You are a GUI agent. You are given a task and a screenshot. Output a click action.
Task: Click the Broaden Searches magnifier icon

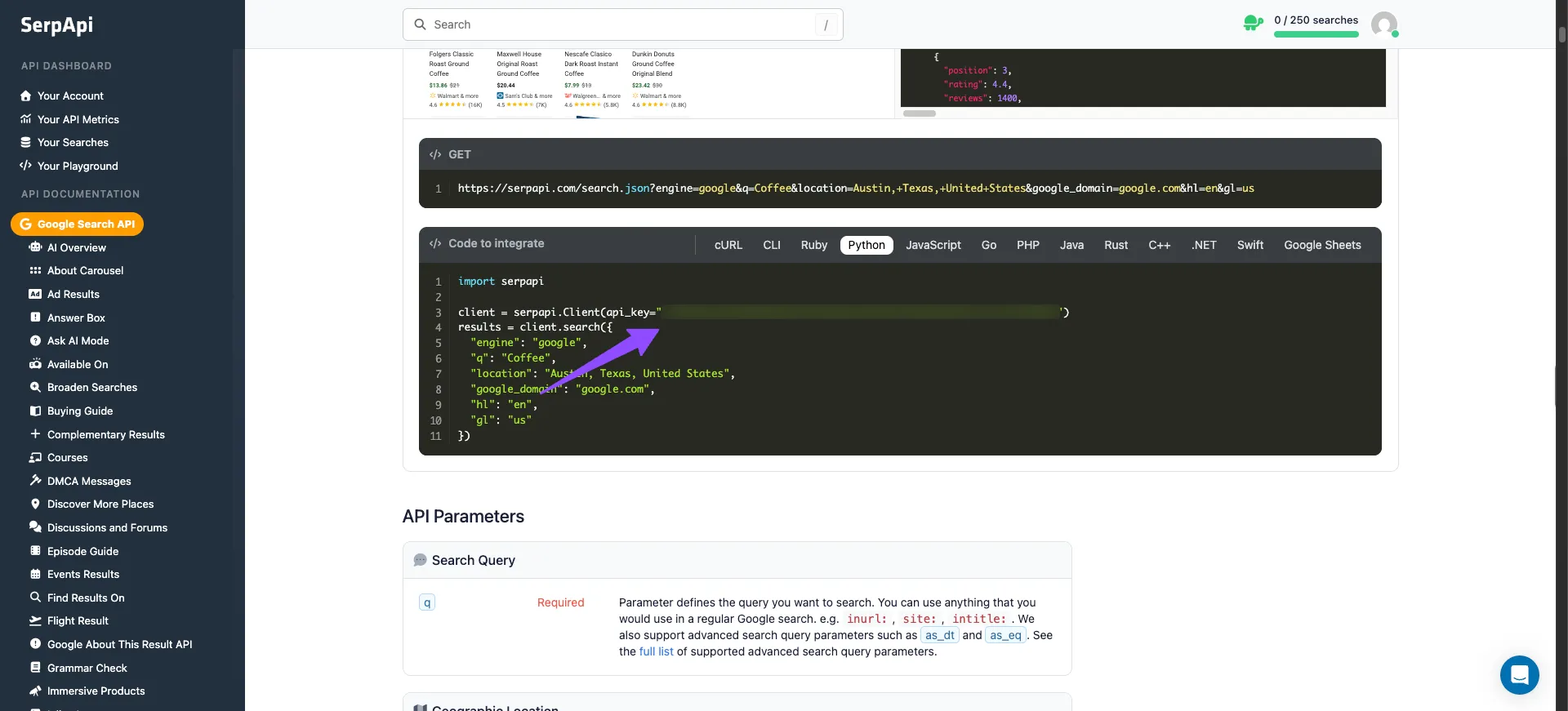click(x=35, y=387)
